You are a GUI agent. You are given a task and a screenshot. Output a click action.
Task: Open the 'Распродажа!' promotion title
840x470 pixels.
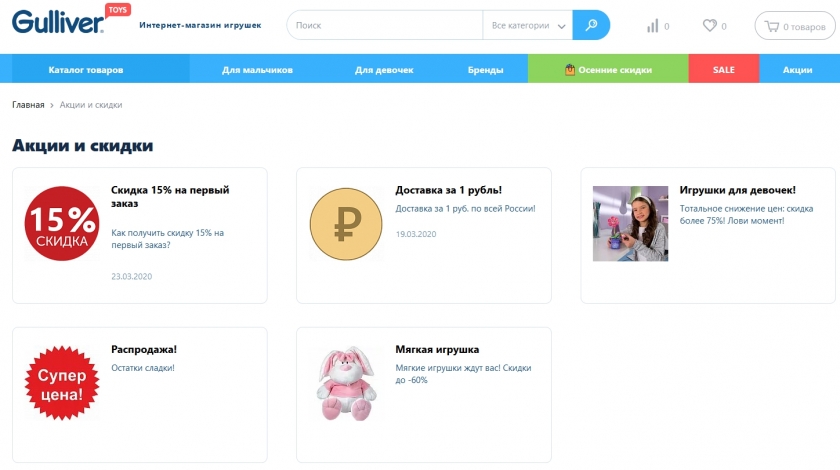[143, 350]
